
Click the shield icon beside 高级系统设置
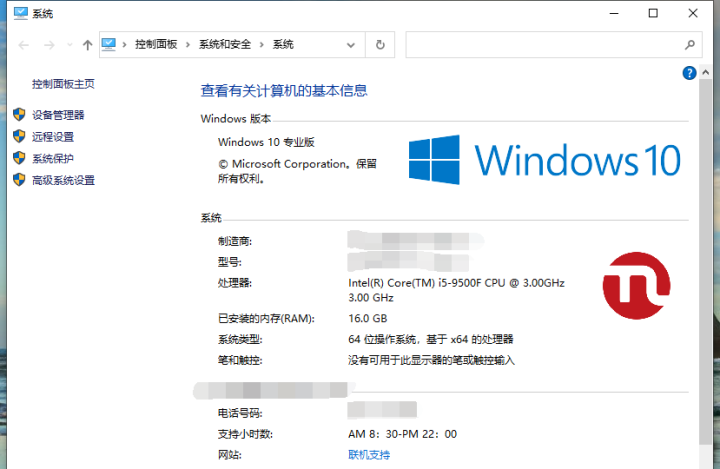pyautogui.click(x=19, y=180)
